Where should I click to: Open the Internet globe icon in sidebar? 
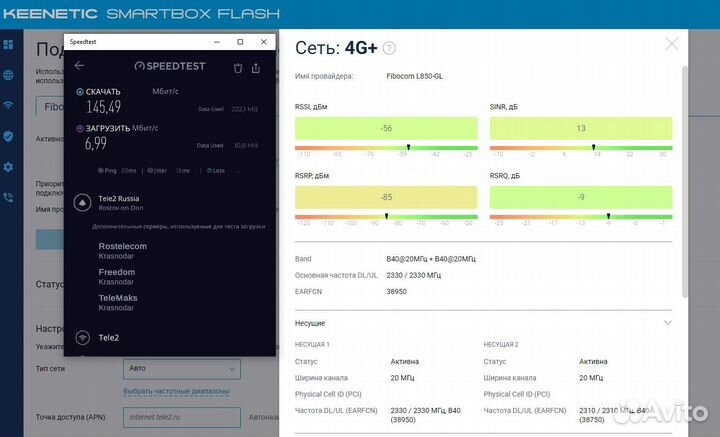tap(8, 75)
